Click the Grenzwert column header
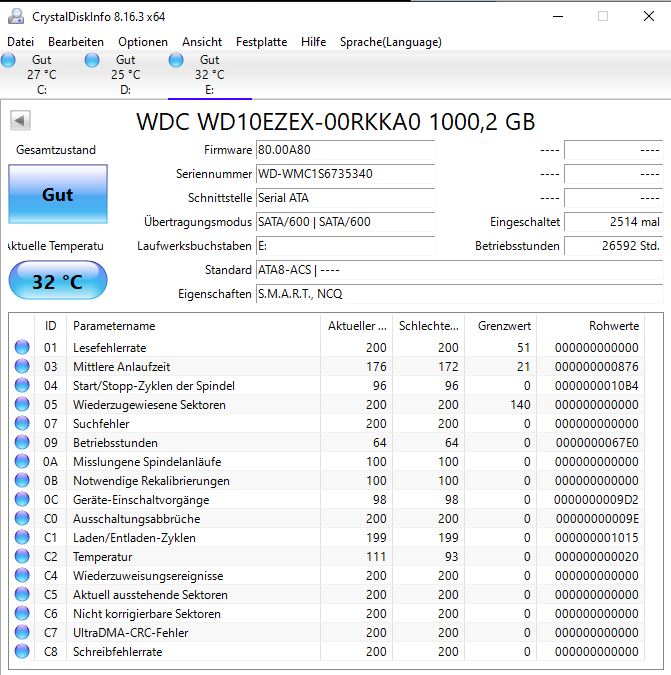This screenshot has height=675, width=671. [x=501, y=326]
